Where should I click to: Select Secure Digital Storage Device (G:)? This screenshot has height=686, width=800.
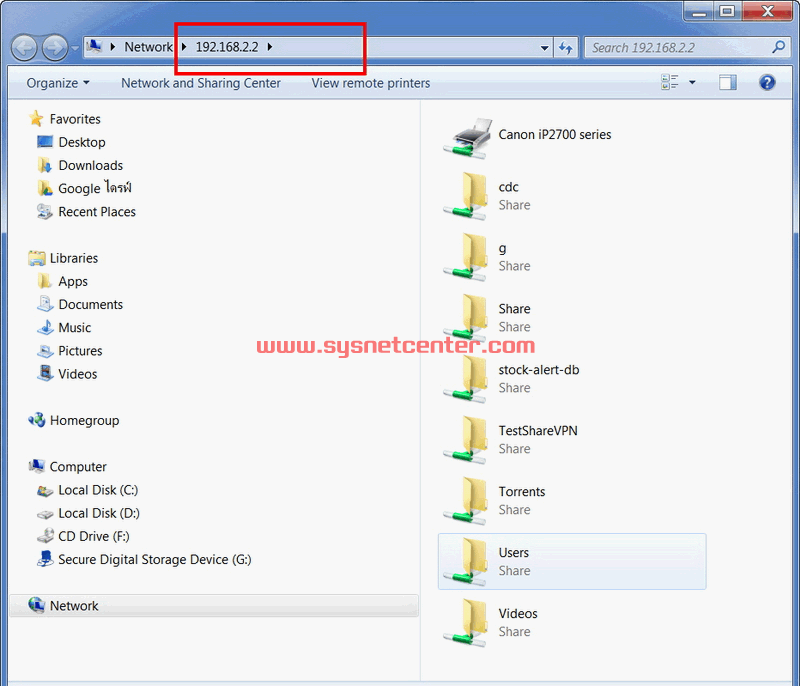click(155, 560)
